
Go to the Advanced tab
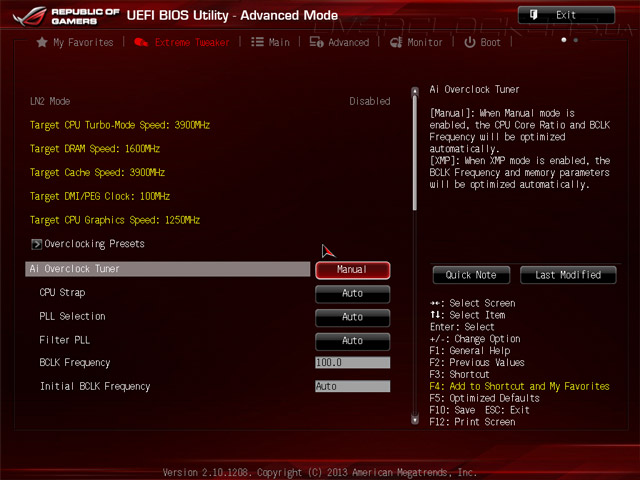coord(339,42)
